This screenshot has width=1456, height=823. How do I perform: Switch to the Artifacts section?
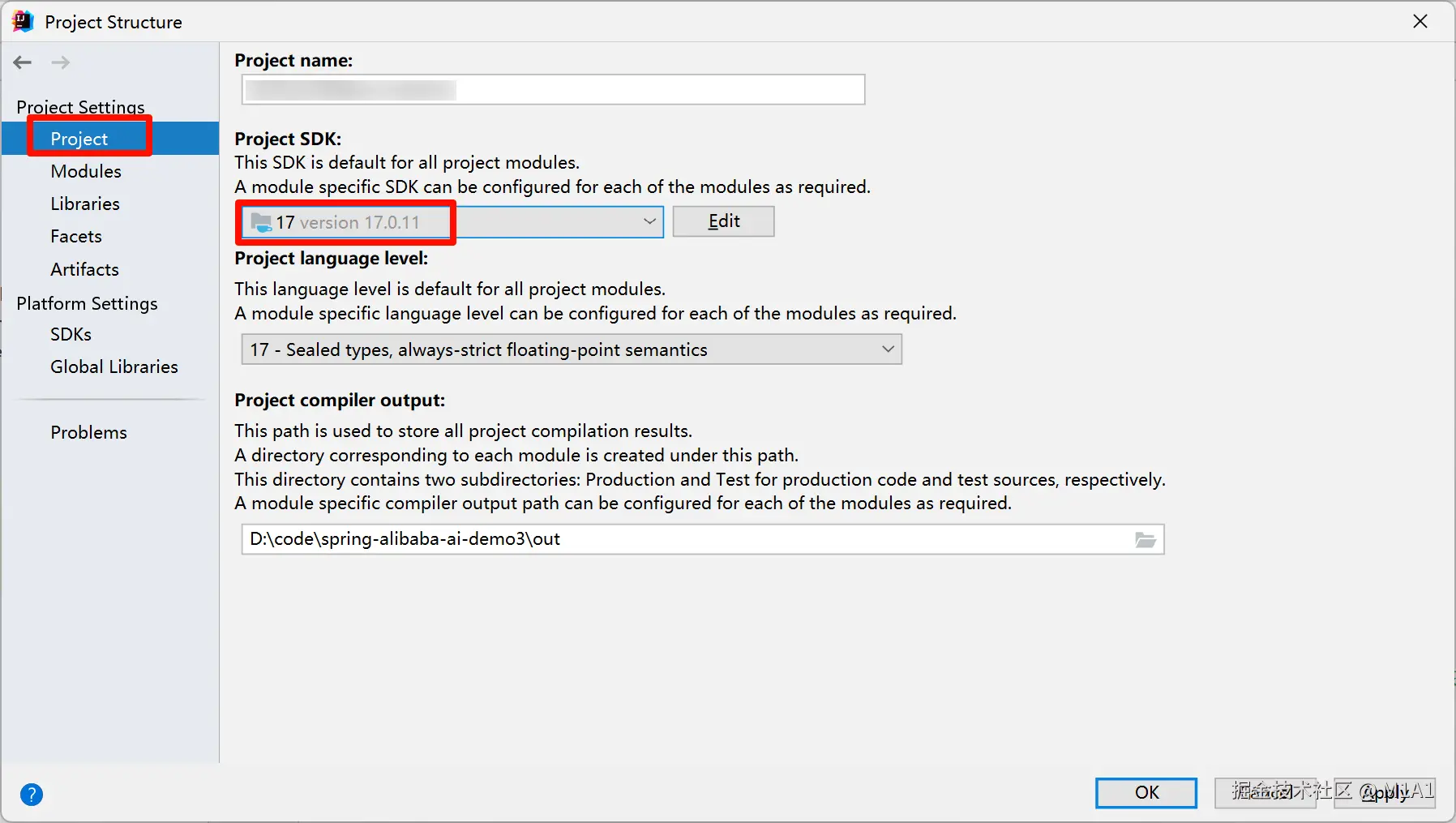[x=84, y=269]
